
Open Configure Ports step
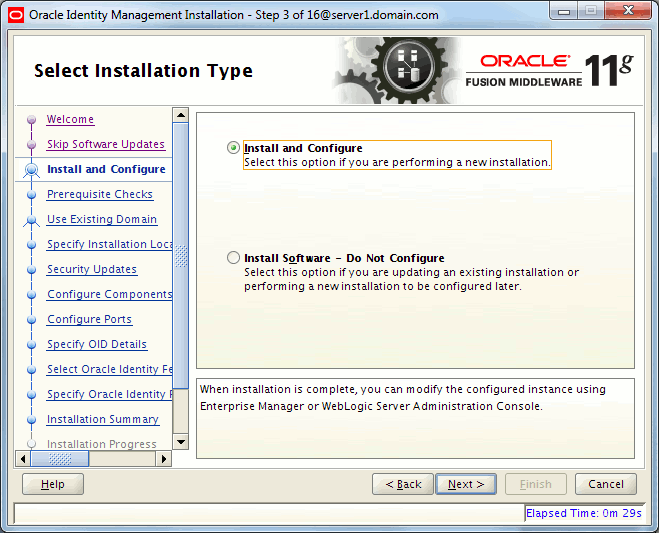[x=90, y=319]
